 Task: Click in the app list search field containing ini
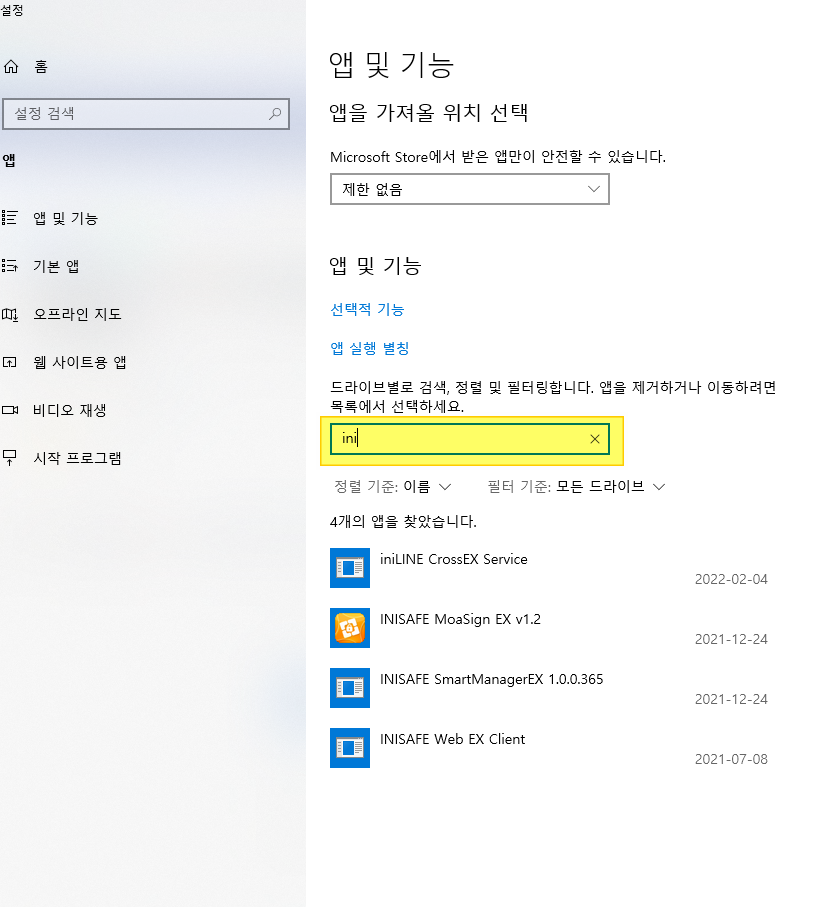click(470, 439)
